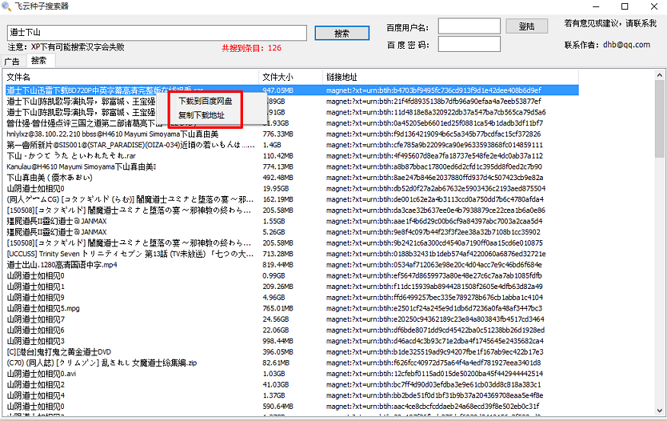Sort by the 链接地址 column header
The width and height of the screenshot is (667, 421).
click(x=450, y=77)
